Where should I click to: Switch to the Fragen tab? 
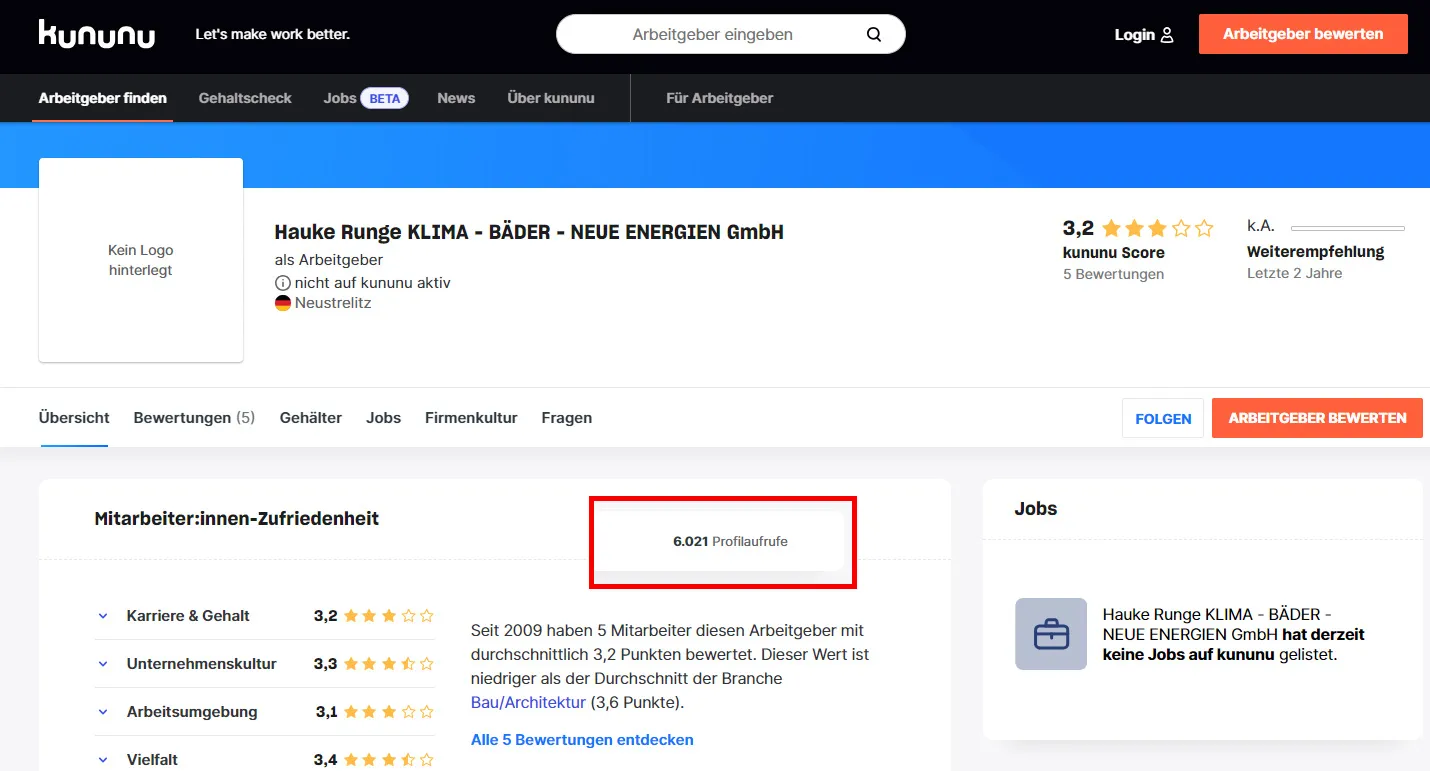[567, 418]
